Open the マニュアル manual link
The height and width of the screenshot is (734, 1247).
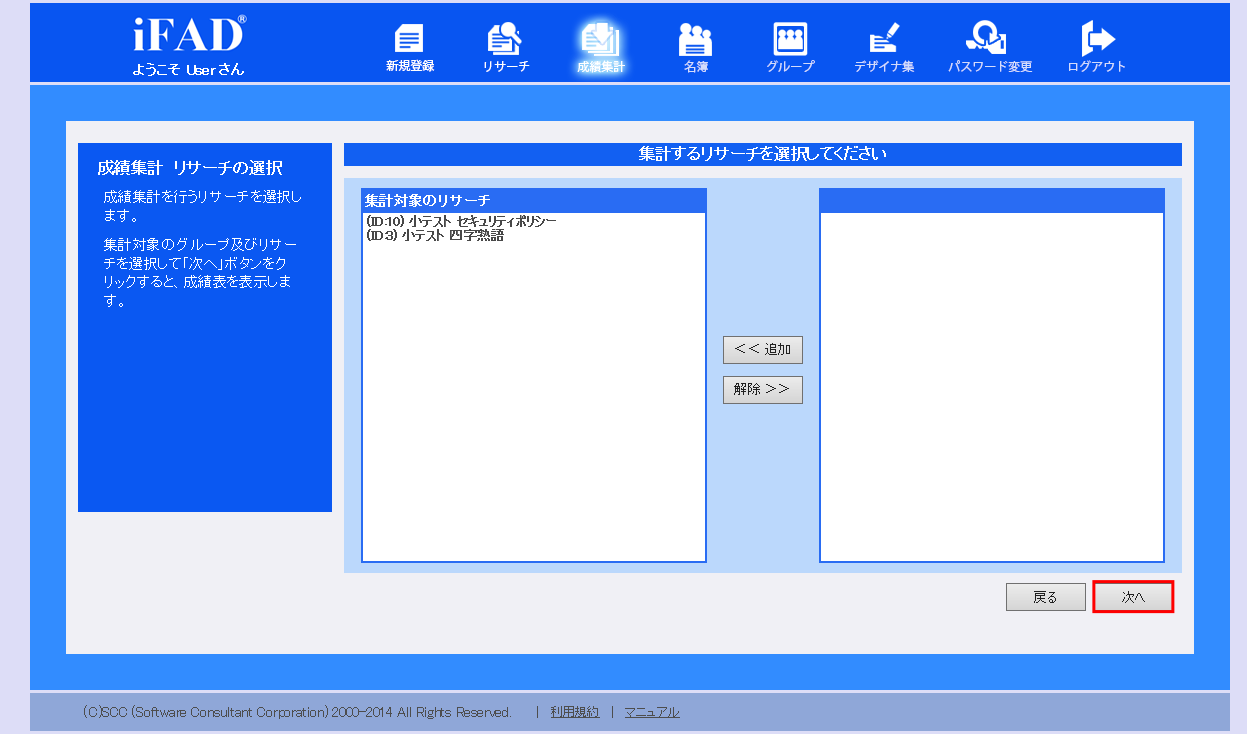tap(652, 712)
